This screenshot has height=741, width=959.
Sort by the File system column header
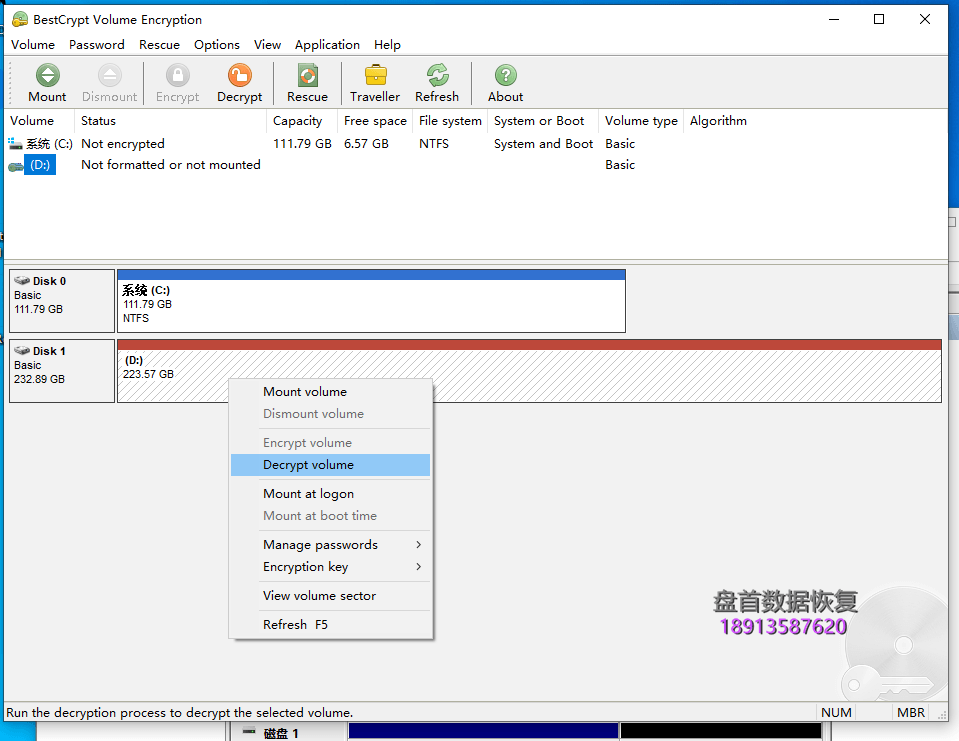pos(450,121)
